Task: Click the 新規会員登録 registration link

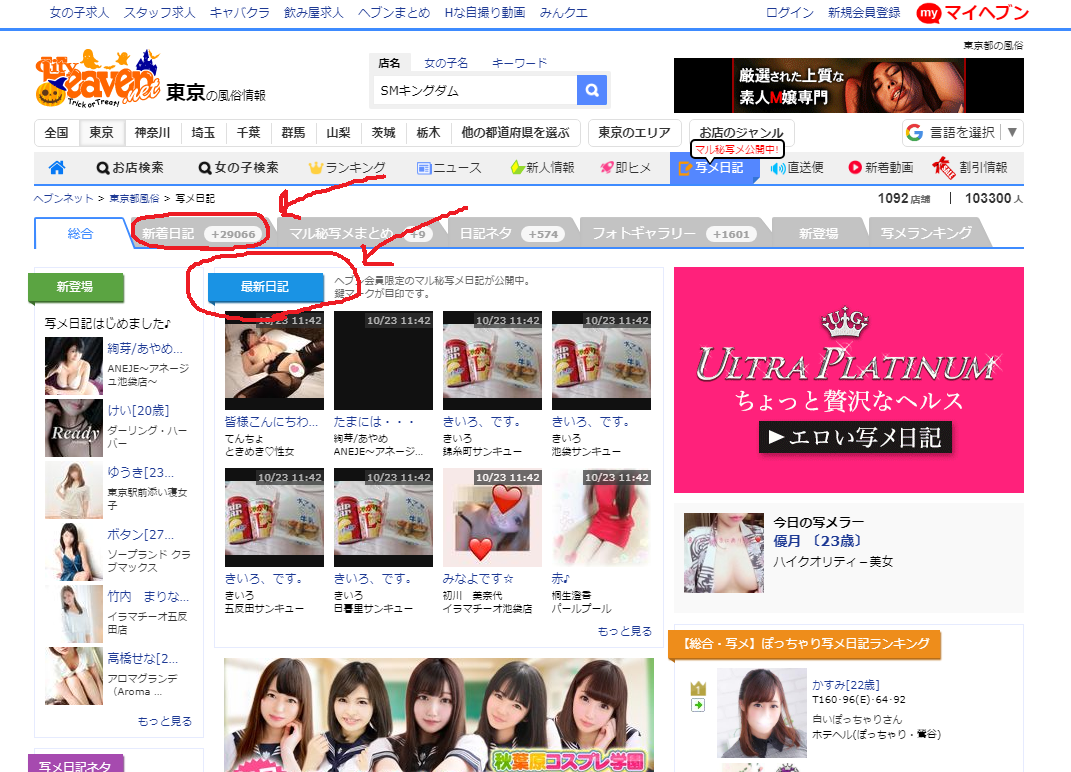Action: pyautogui.click(x=864, y=13)
